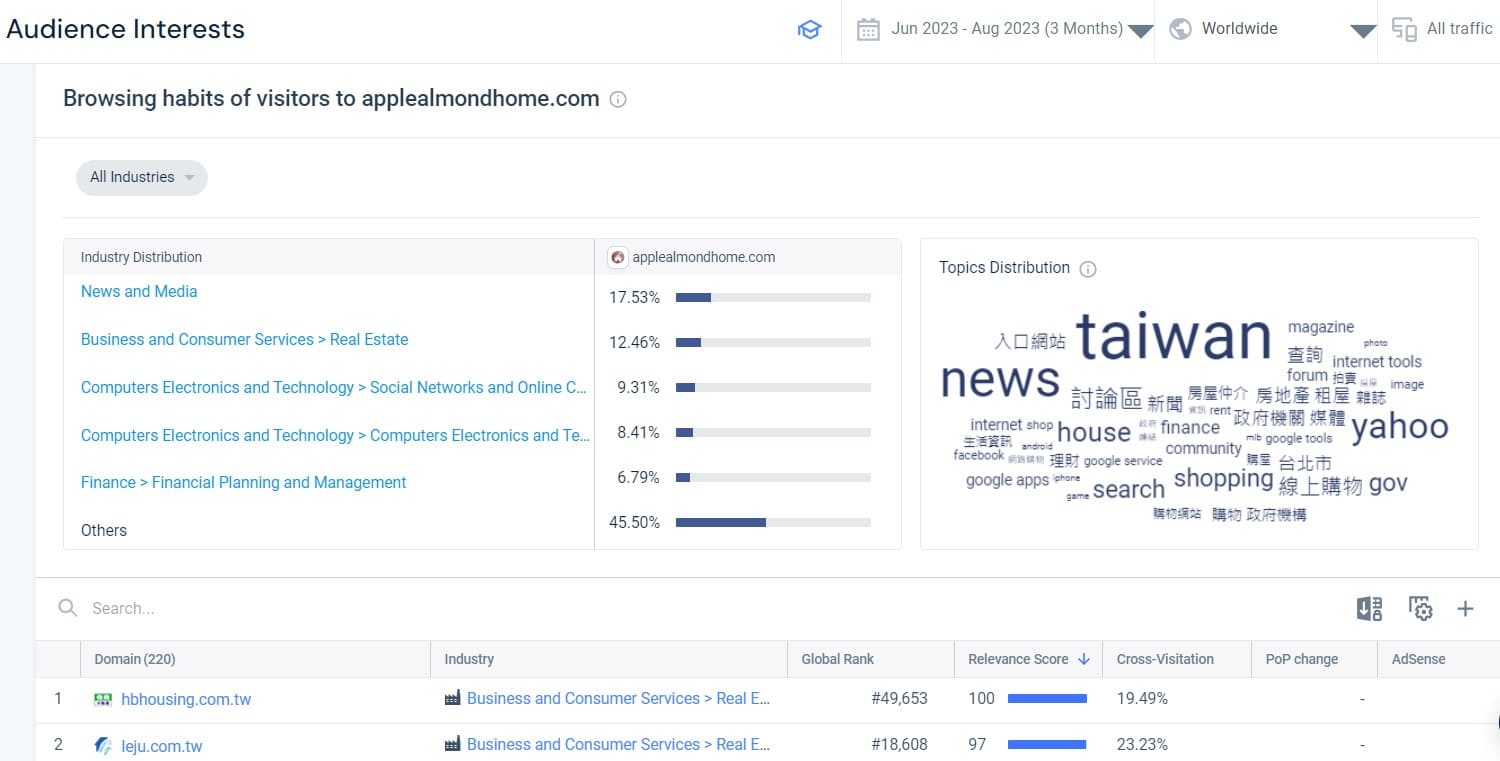Click Real Estate industry link in hbhousing.com.tw row
Image resolution: width=1500 pixels, height=761 pixels.
pyautogui.click(x=618, y=698)
